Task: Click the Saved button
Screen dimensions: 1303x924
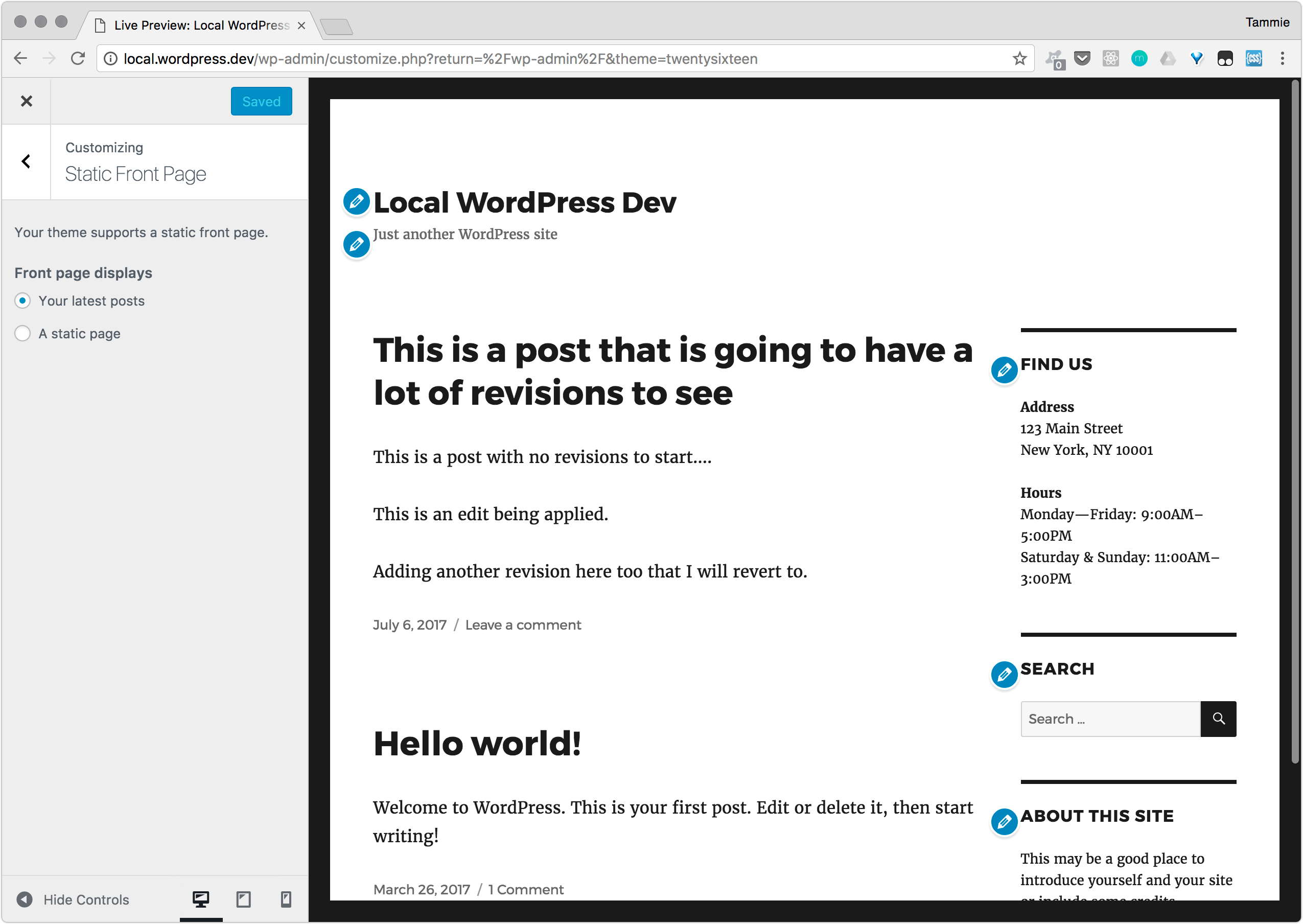Action: pyautogui.click(x=261, y=101)
